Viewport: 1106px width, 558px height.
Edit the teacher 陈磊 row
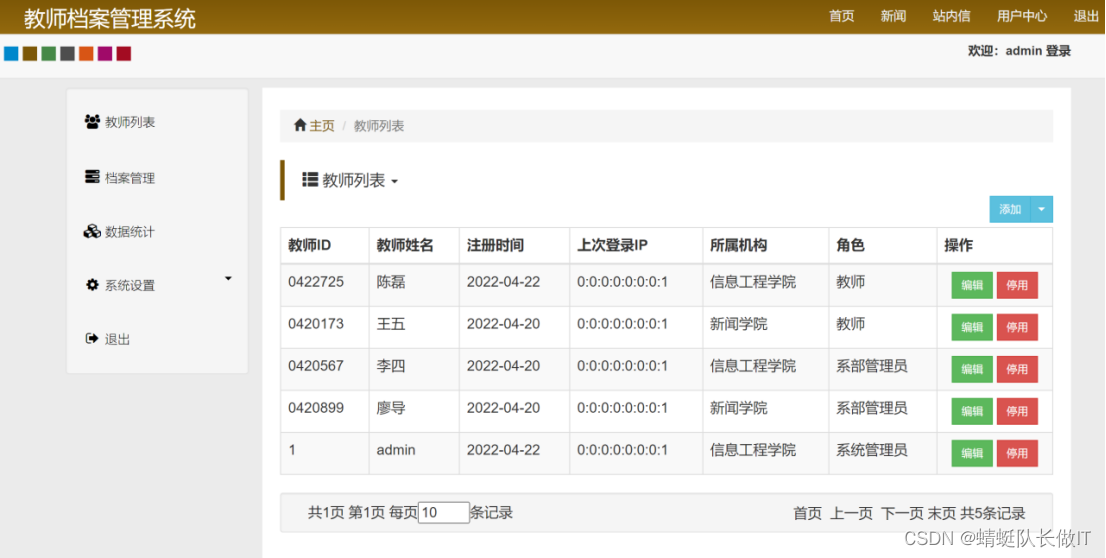pos(972,285)
